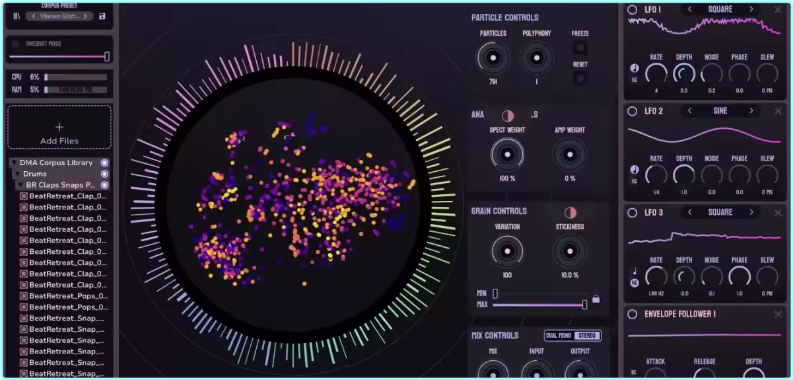Screen dimensions: 793x380
Task: Remove LFO 2 with X button
Action: [778, 111]
